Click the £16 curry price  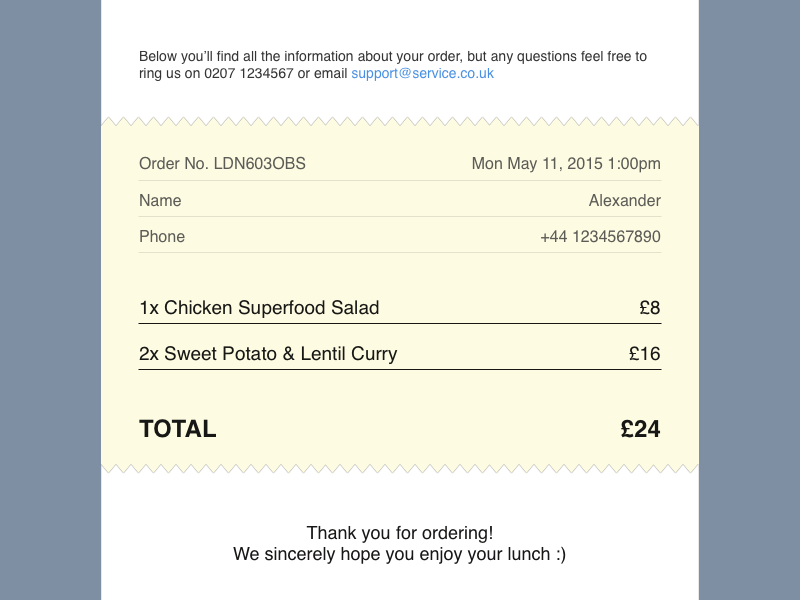point(645,354)
